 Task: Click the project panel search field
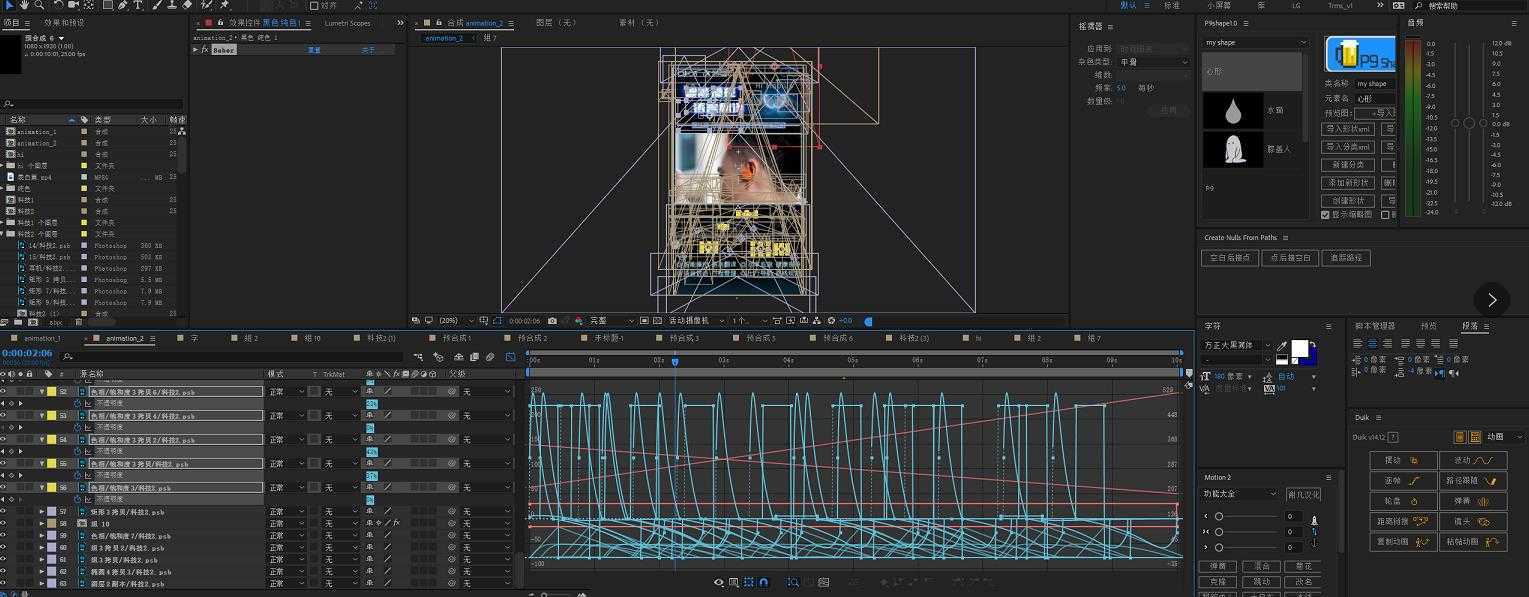click(95, 104)
